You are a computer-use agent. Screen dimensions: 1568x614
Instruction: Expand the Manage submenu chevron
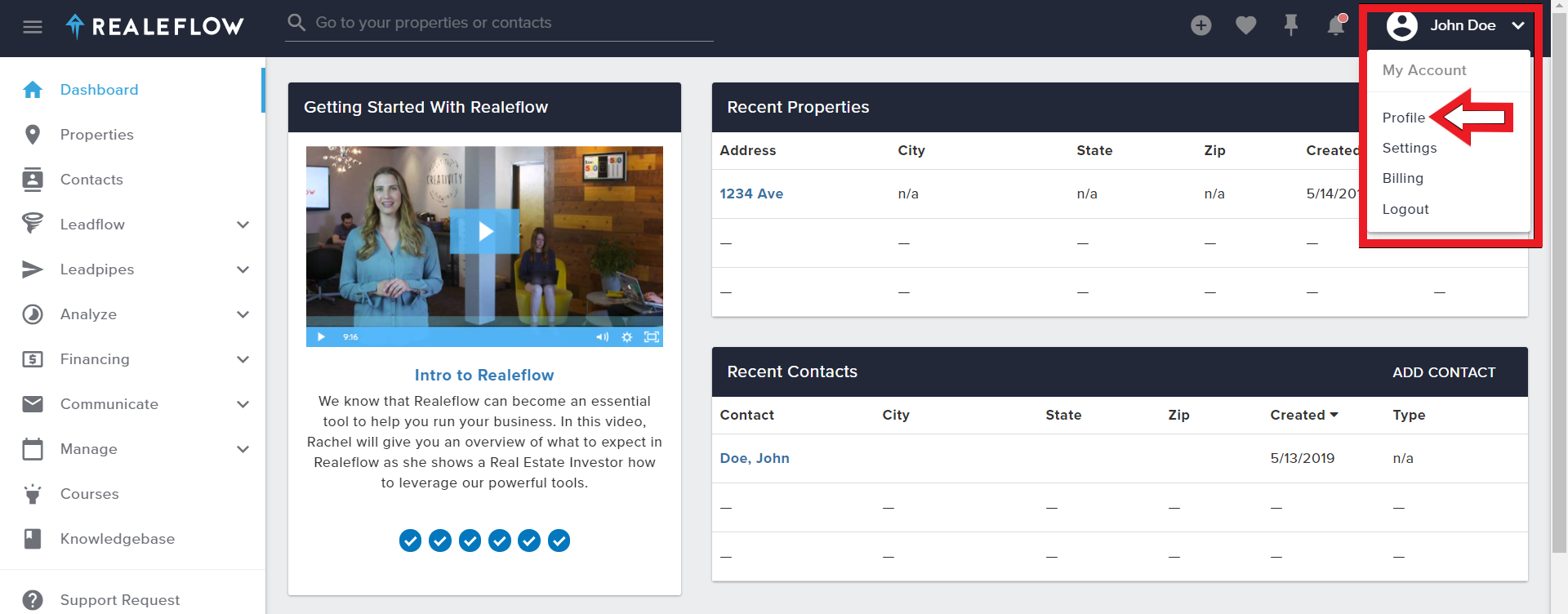point(243,449)
